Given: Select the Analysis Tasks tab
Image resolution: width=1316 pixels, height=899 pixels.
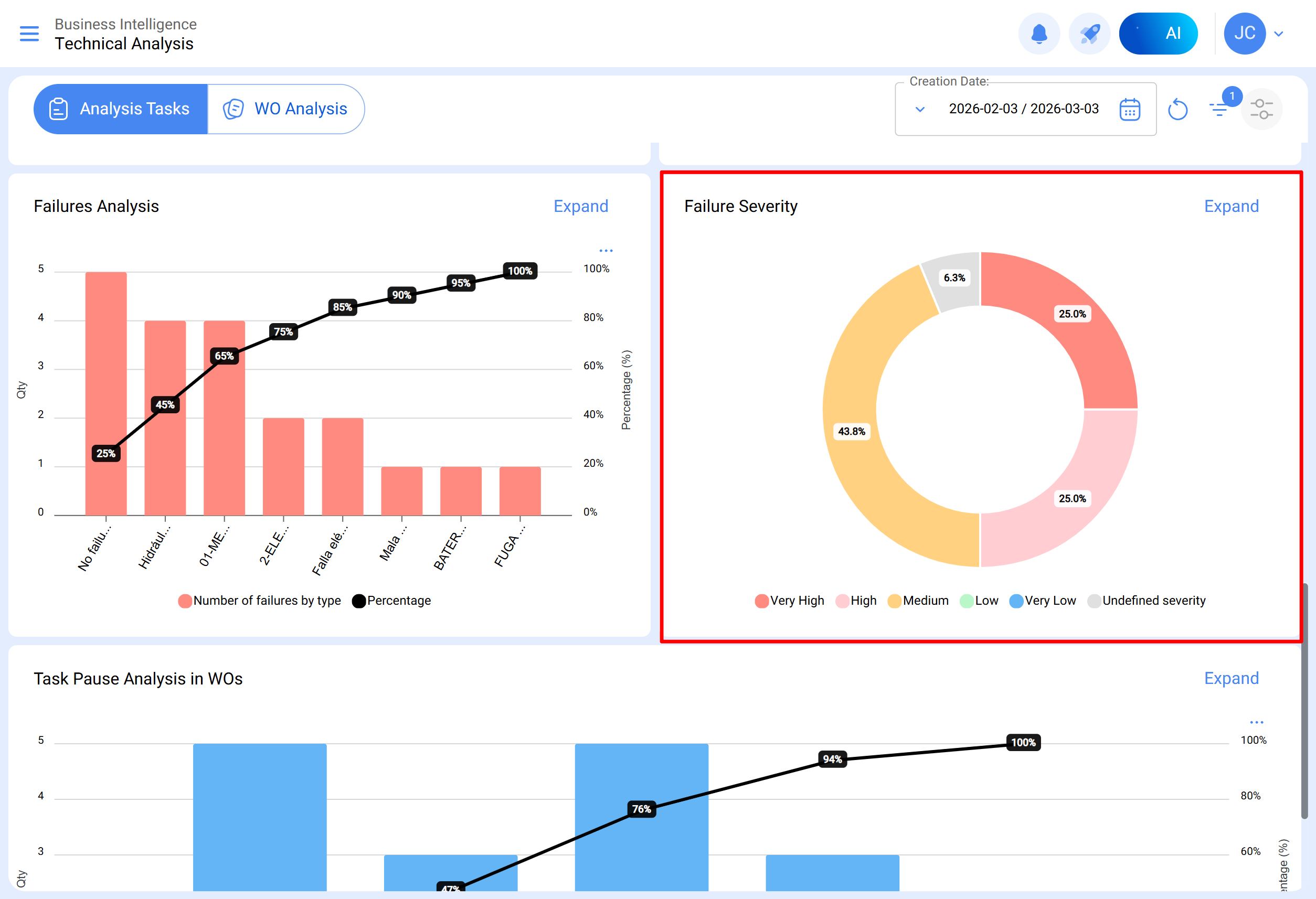Looking at the screenshot, I should 121,109.
